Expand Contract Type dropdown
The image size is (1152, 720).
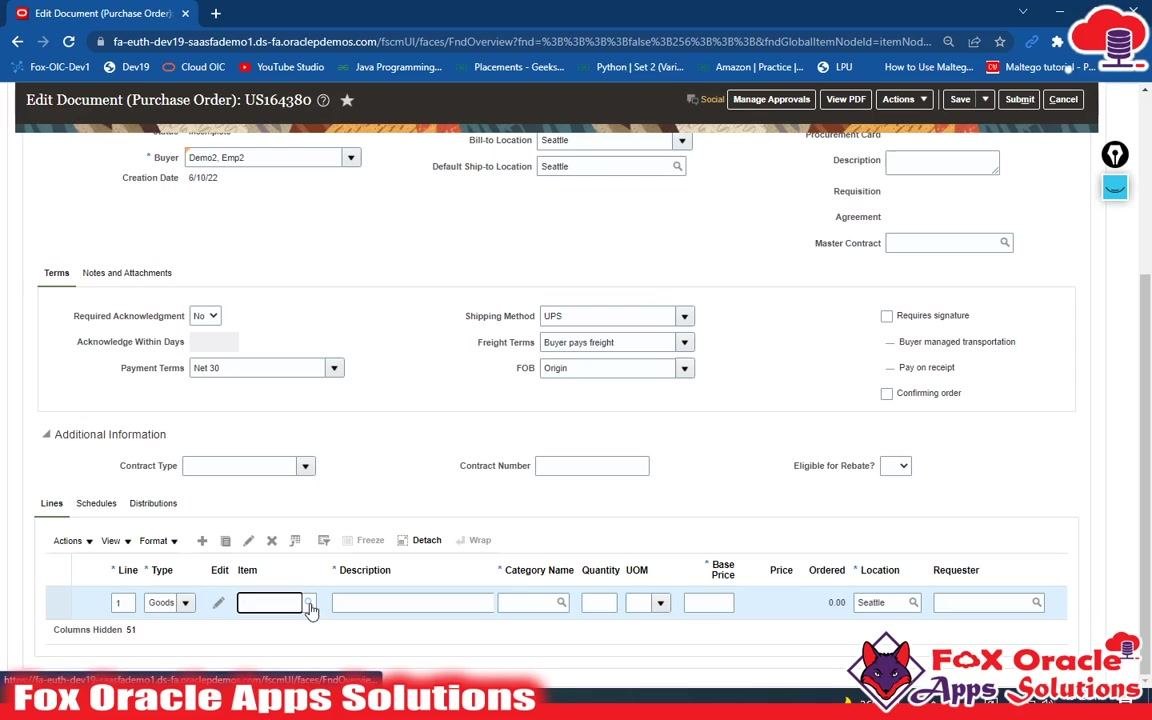[x=306, y=466]
